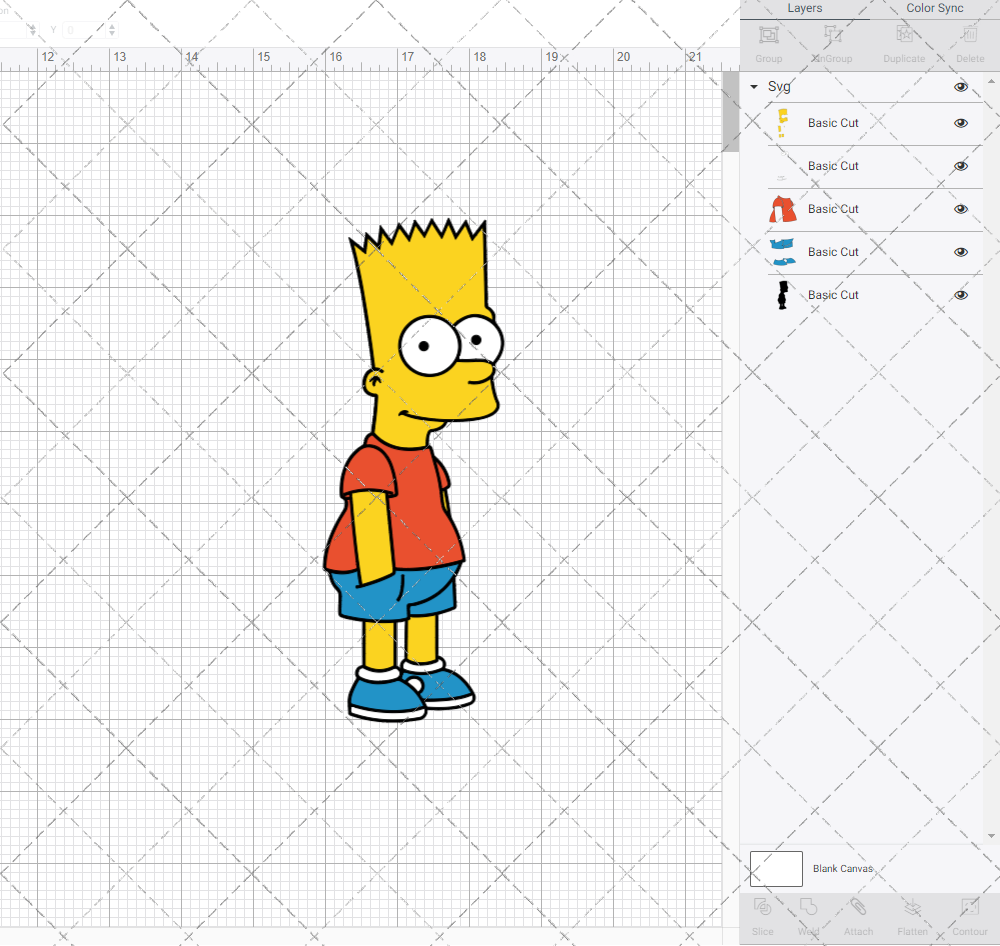Image resolution: width=1000 pixels, height=946 pixels.
Task: Click the canvas vertical scrollbar thumb
Action: pos(730,112)
